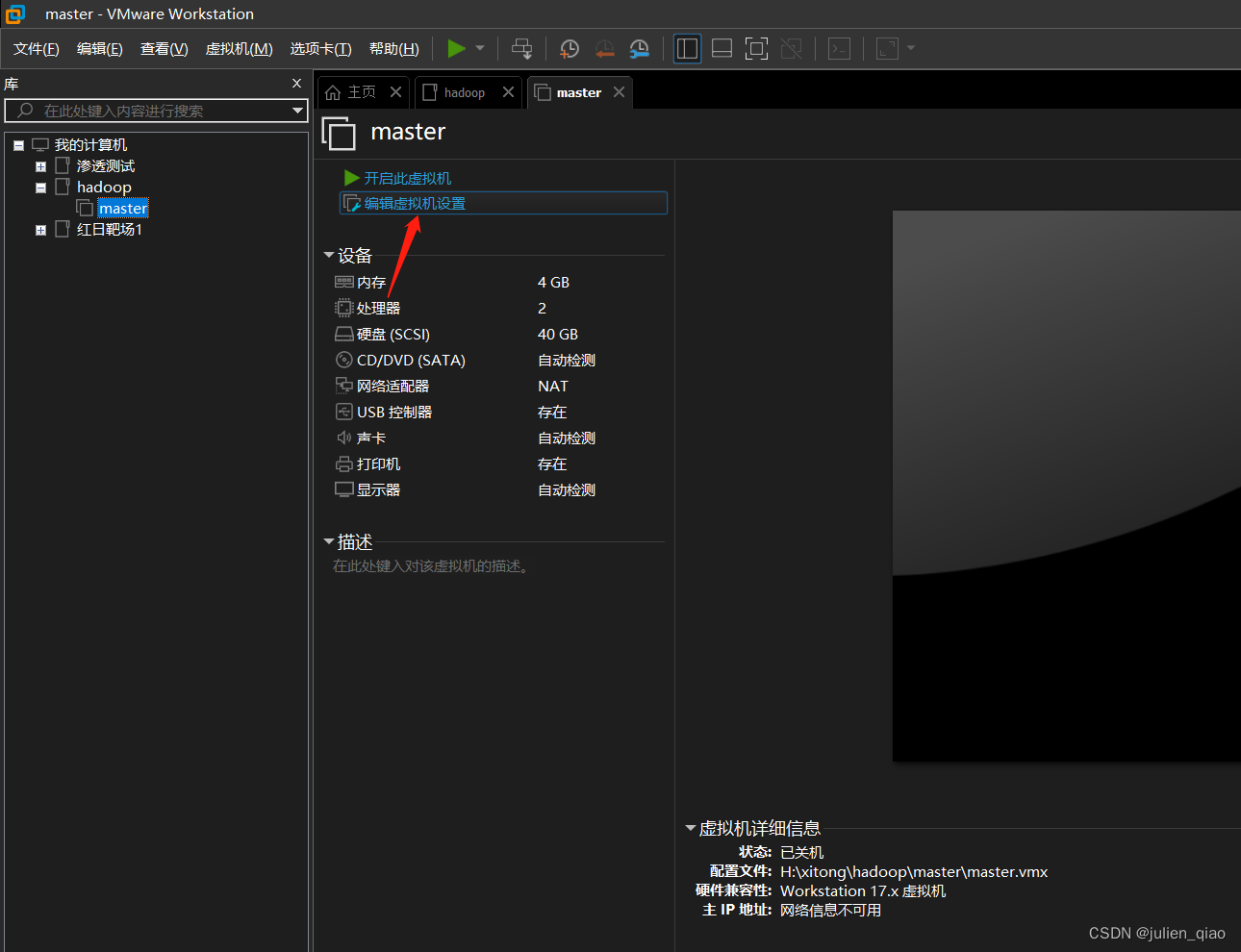Screen dimensions: 1241x952
Task: Collapse the 虚拟机详细信息 section
Action: (690, 828)
